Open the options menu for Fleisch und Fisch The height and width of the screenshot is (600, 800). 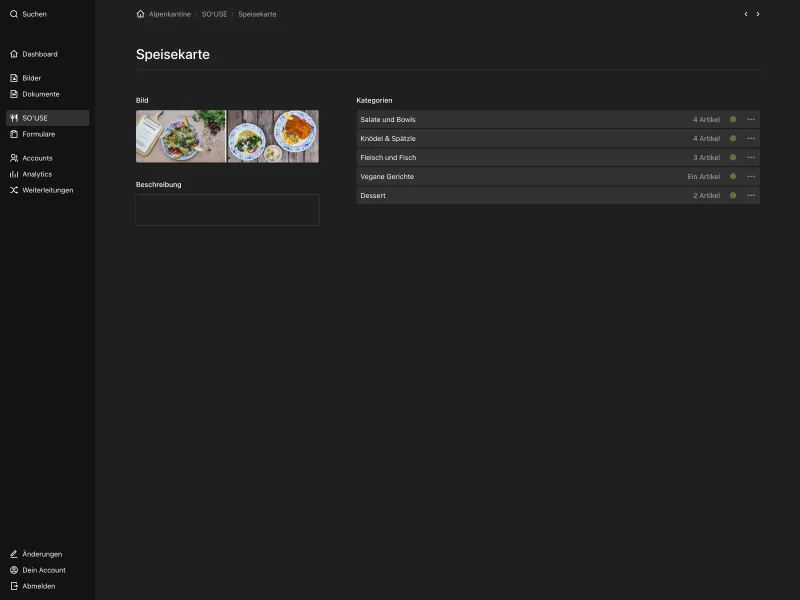coord(751,157)
